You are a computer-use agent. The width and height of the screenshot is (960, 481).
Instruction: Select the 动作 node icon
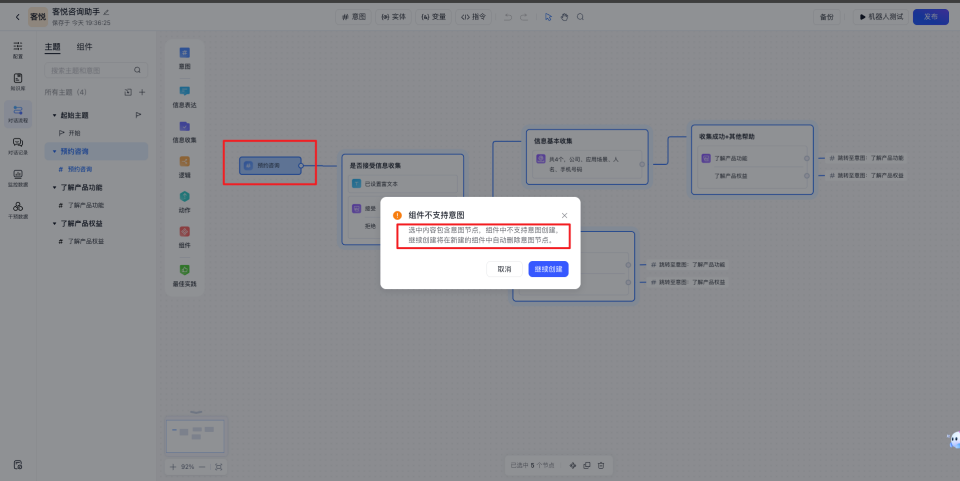point(184,197)
